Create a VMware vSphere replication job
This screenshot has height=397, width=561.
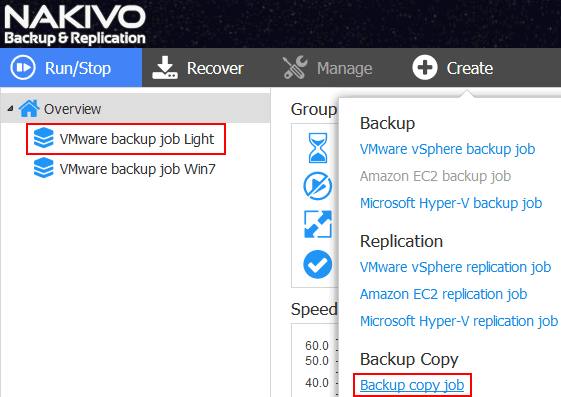pos(455,267)
